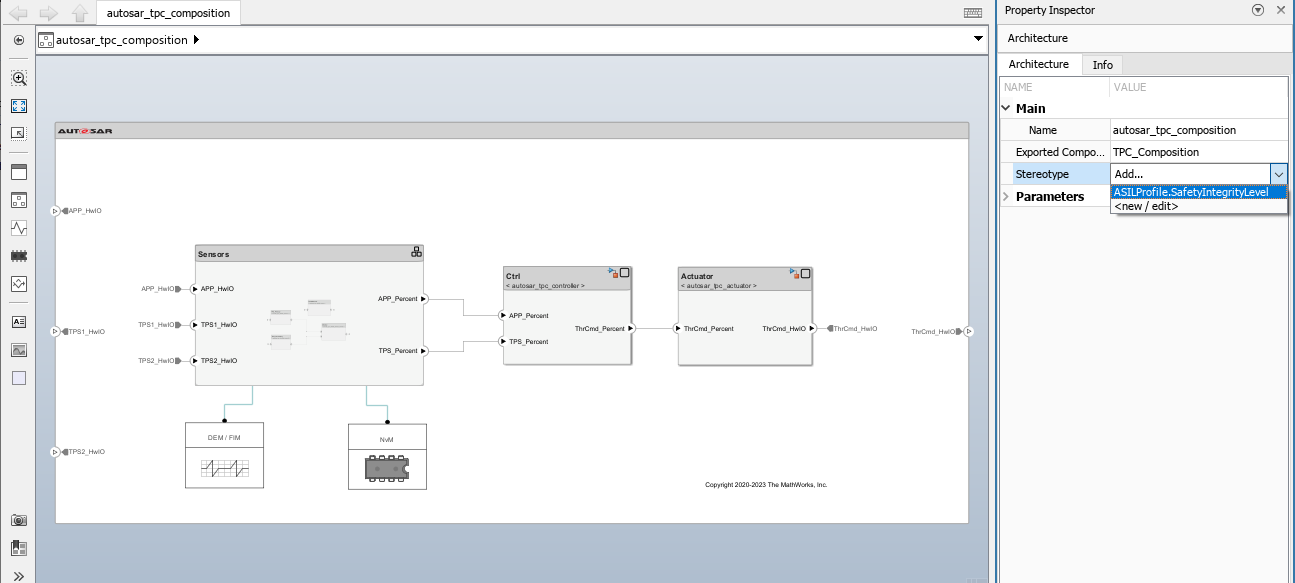Click the APP_HwIO root input port
The height and width of the screenshot is (583, 1295).
(x=56, y=211)
